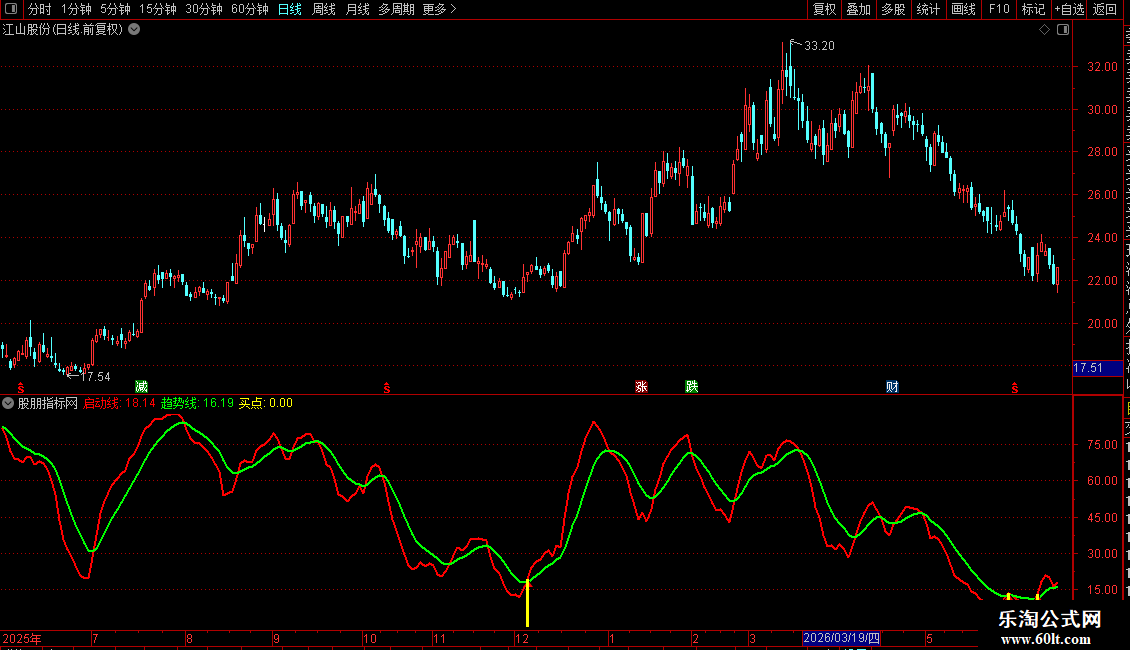Activate the 画线 drawing tools
The image size is (1130, 650).
point(964,9)
